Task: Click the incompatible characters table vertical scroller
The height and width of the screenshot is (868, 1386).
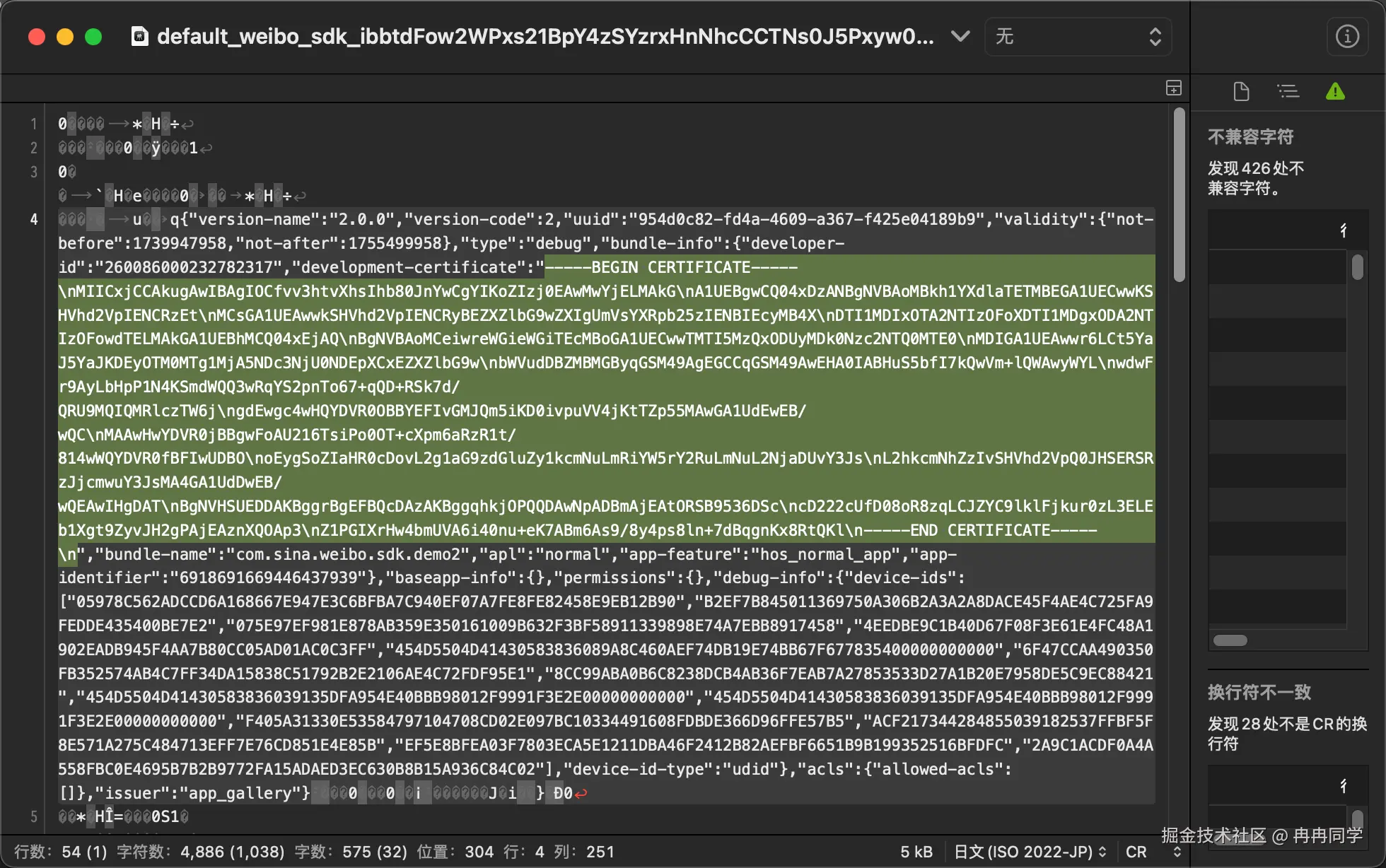Action: (1357, 267)
